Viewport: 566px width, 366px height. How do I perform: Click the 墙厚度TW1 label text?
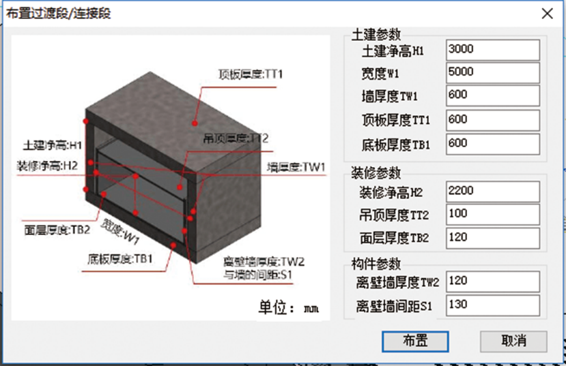[389, 96]
